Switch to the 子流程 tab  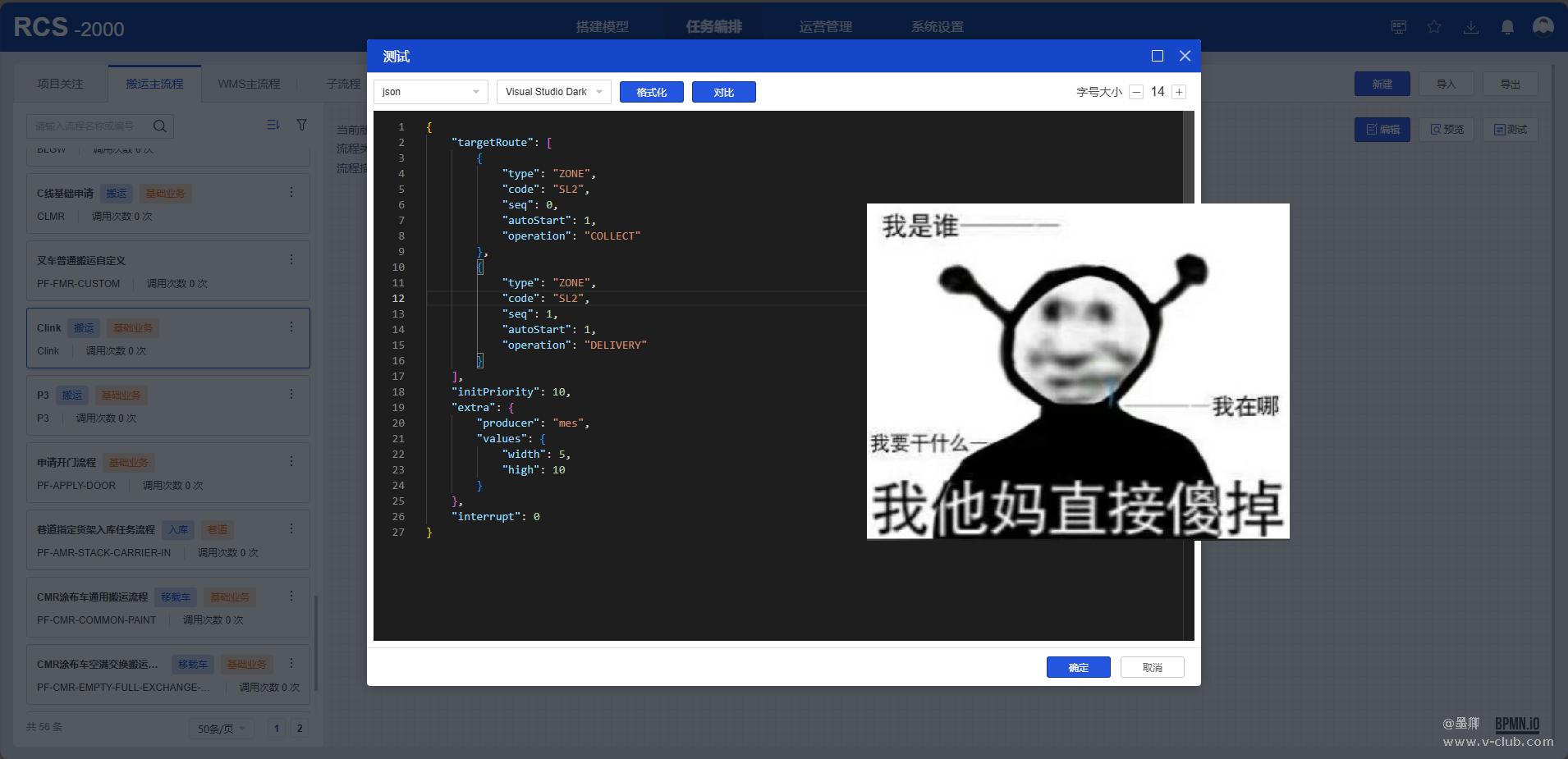343,84
